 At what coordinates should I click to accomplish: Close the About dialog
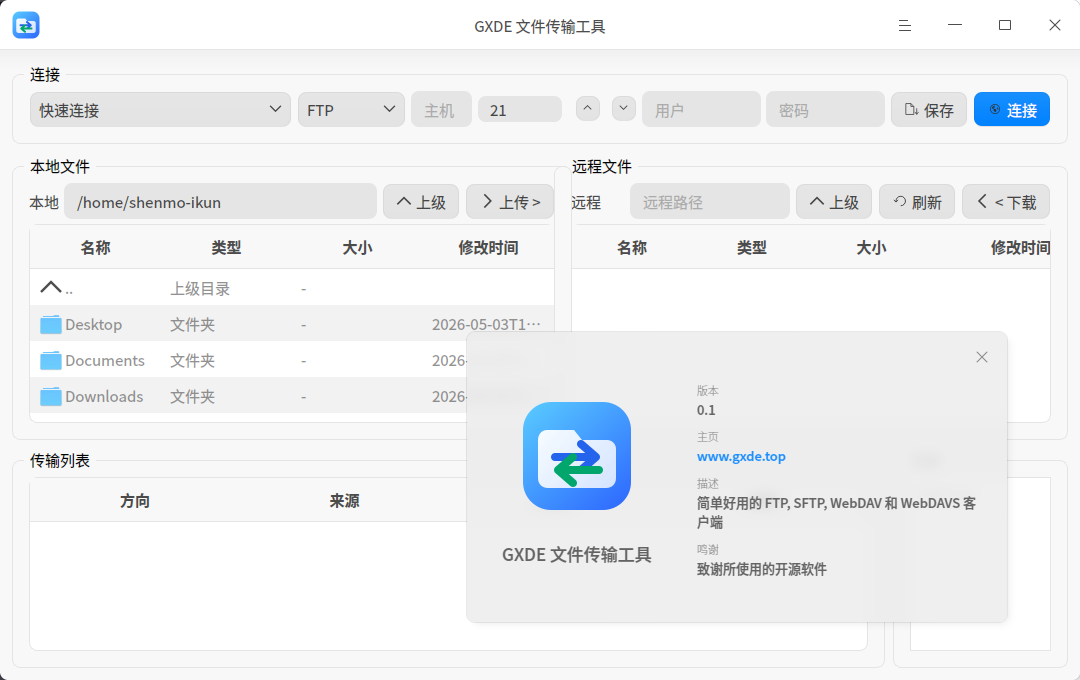(982, 357)
